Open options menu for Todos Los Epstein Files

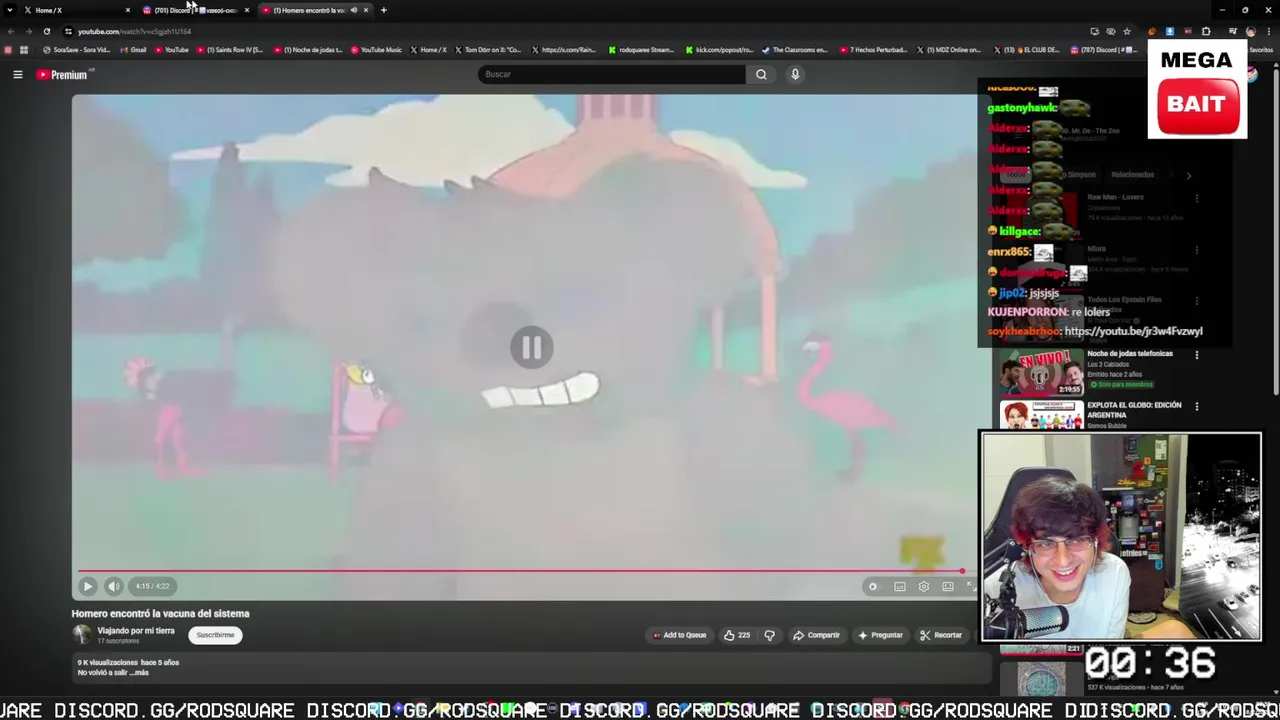[1197, 302]
